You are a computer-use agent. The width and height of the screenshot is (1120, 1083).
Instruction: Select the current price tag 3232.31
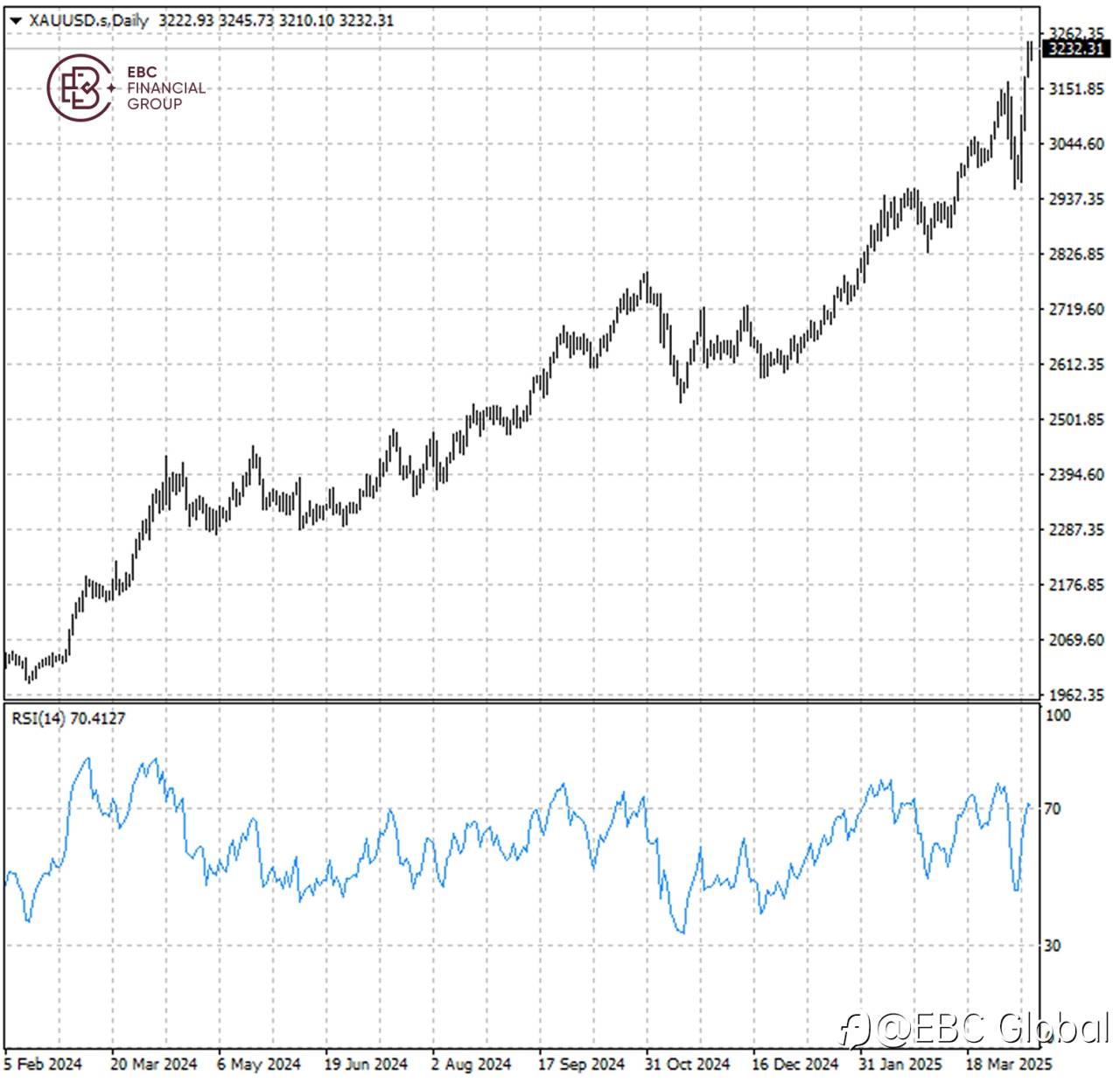(1076, 49)
